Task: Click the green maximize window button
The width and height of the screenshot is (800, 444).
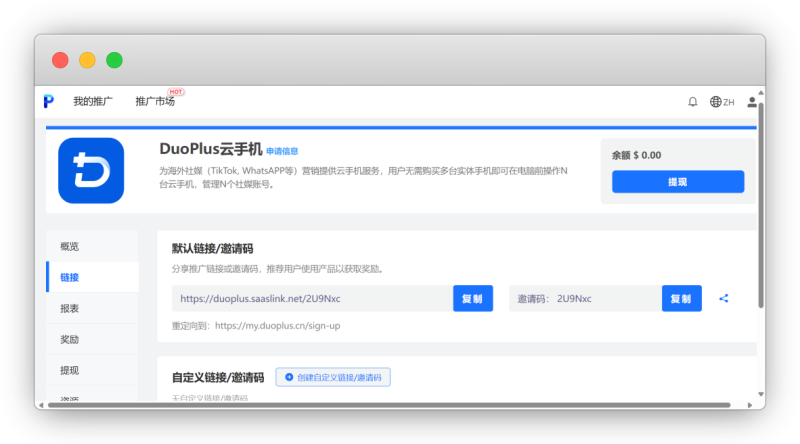Action: [x=114, y=60]
